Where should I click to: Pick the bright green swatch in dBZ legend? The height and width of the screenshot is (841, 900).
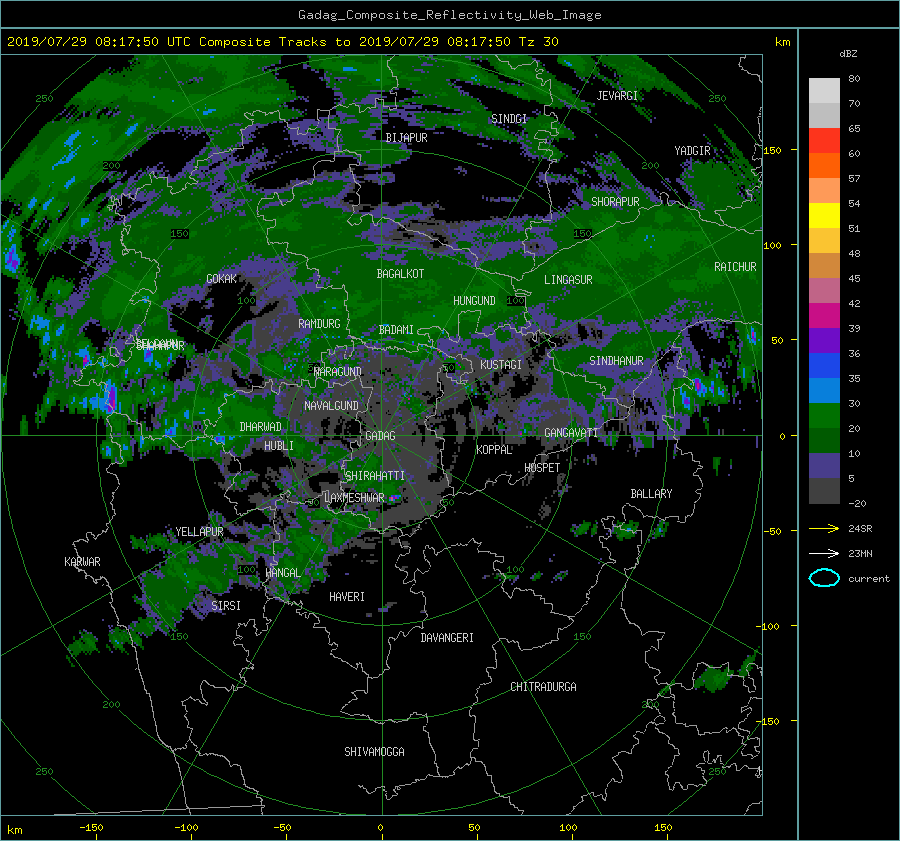(824, 416)
